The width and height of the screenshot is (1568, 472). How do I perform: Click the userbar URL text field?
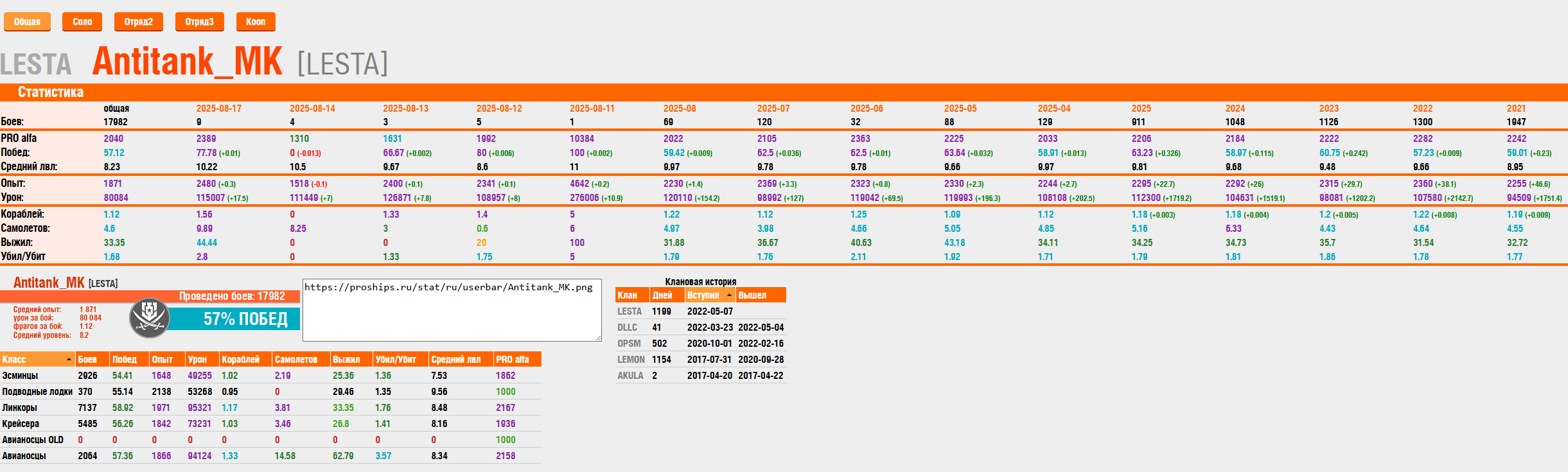click(x=452, y=310)
